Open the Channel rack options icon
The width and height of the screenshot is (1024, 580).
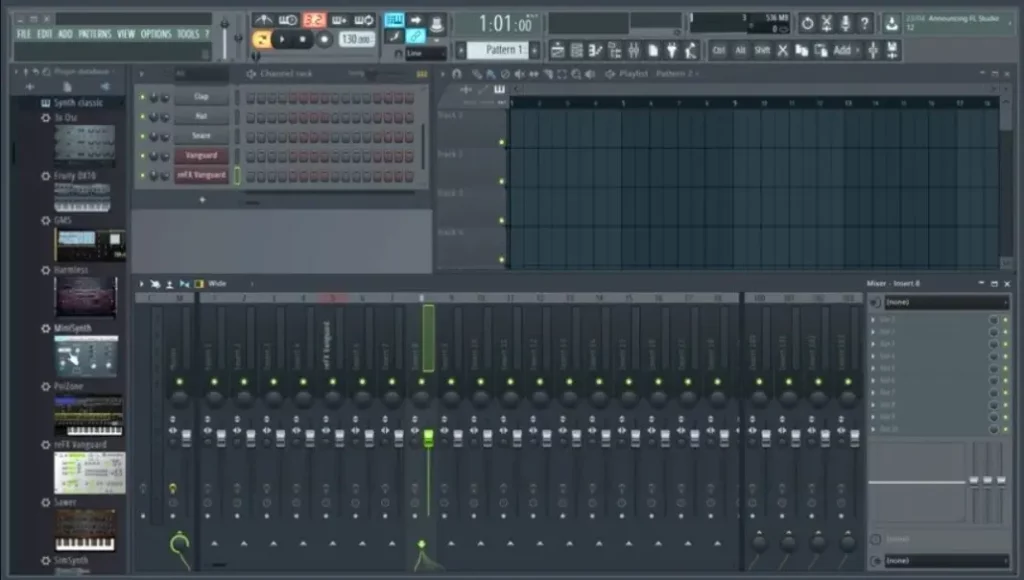[x=251, y=73]
